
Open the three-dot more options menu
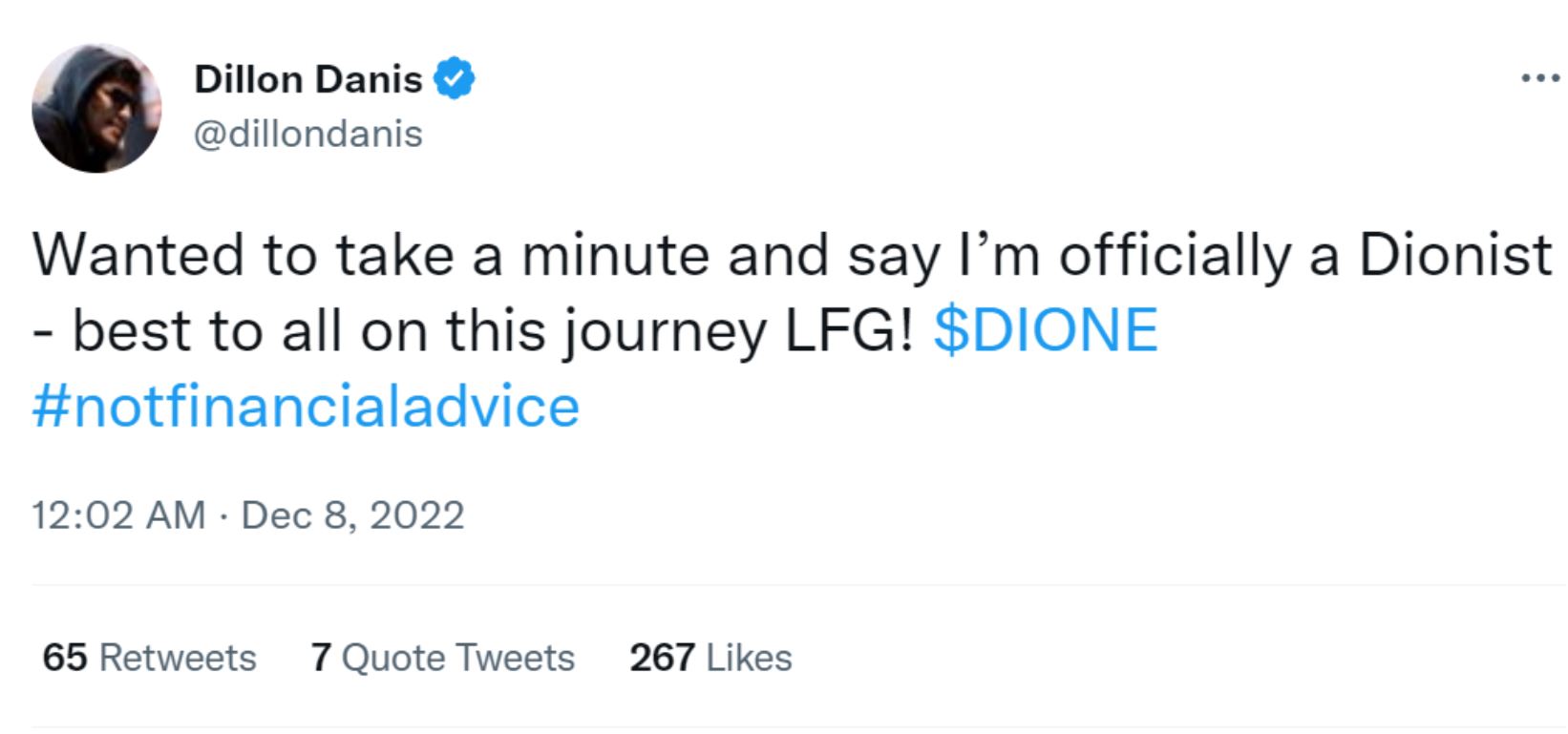click(1540, 78)
